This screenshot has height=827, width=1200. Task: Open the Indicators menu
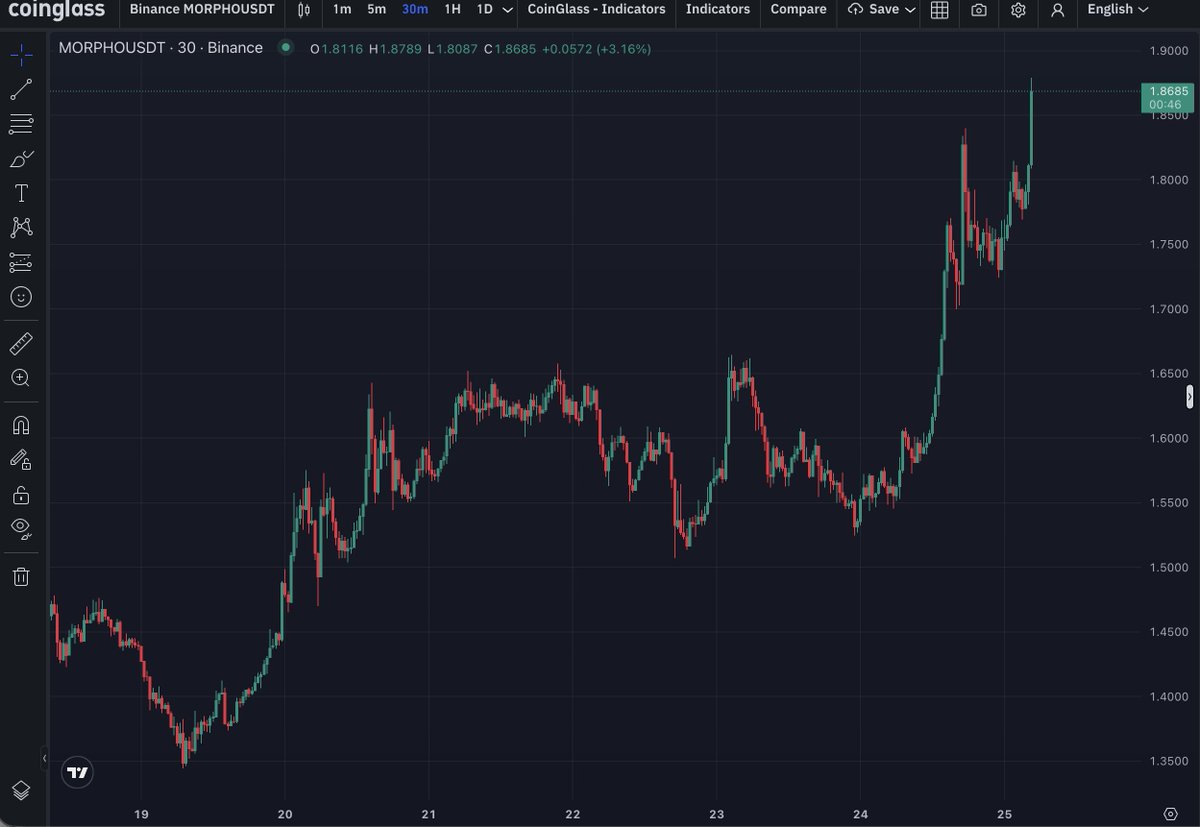pyautogui.click(x=717, y=11)
